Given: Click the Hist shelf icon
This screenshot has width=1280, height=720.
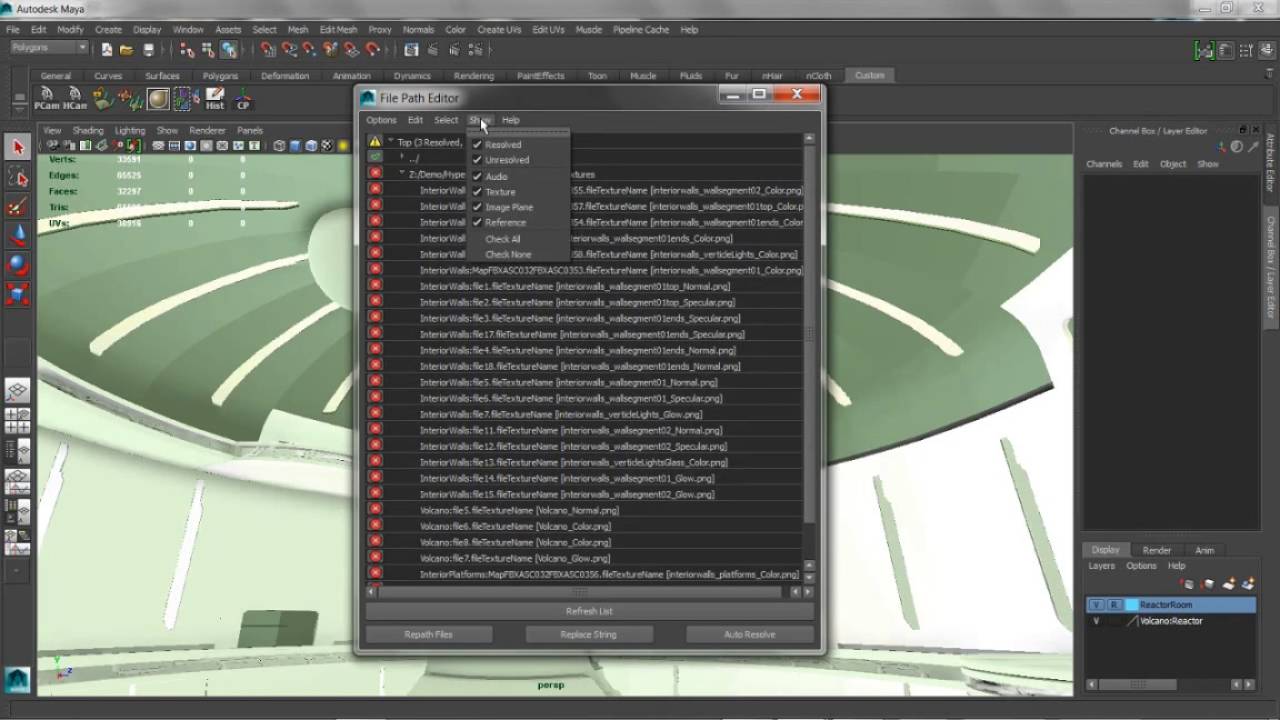Looking at the screenshot, I should tap(215, 98).
